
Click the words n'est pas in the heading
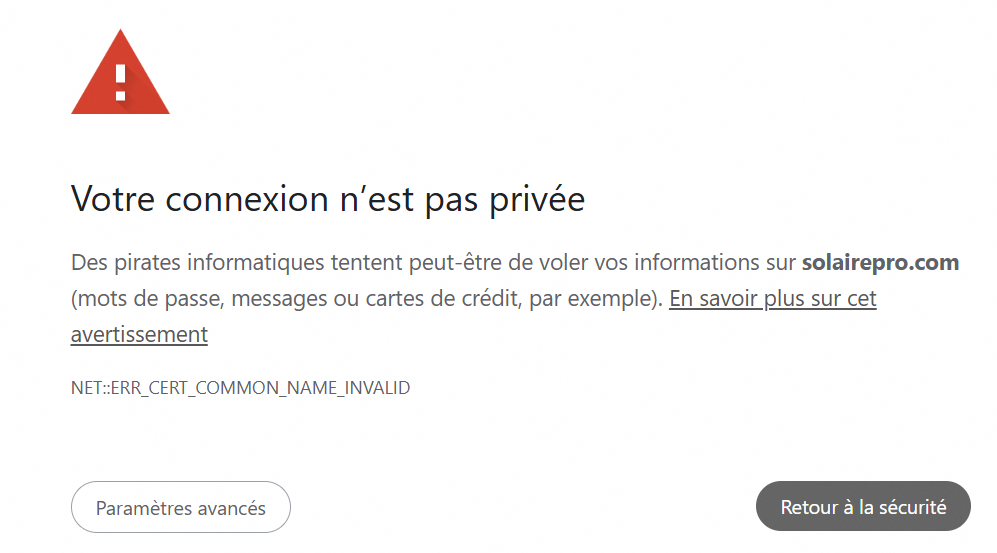[x=396, y=199]
